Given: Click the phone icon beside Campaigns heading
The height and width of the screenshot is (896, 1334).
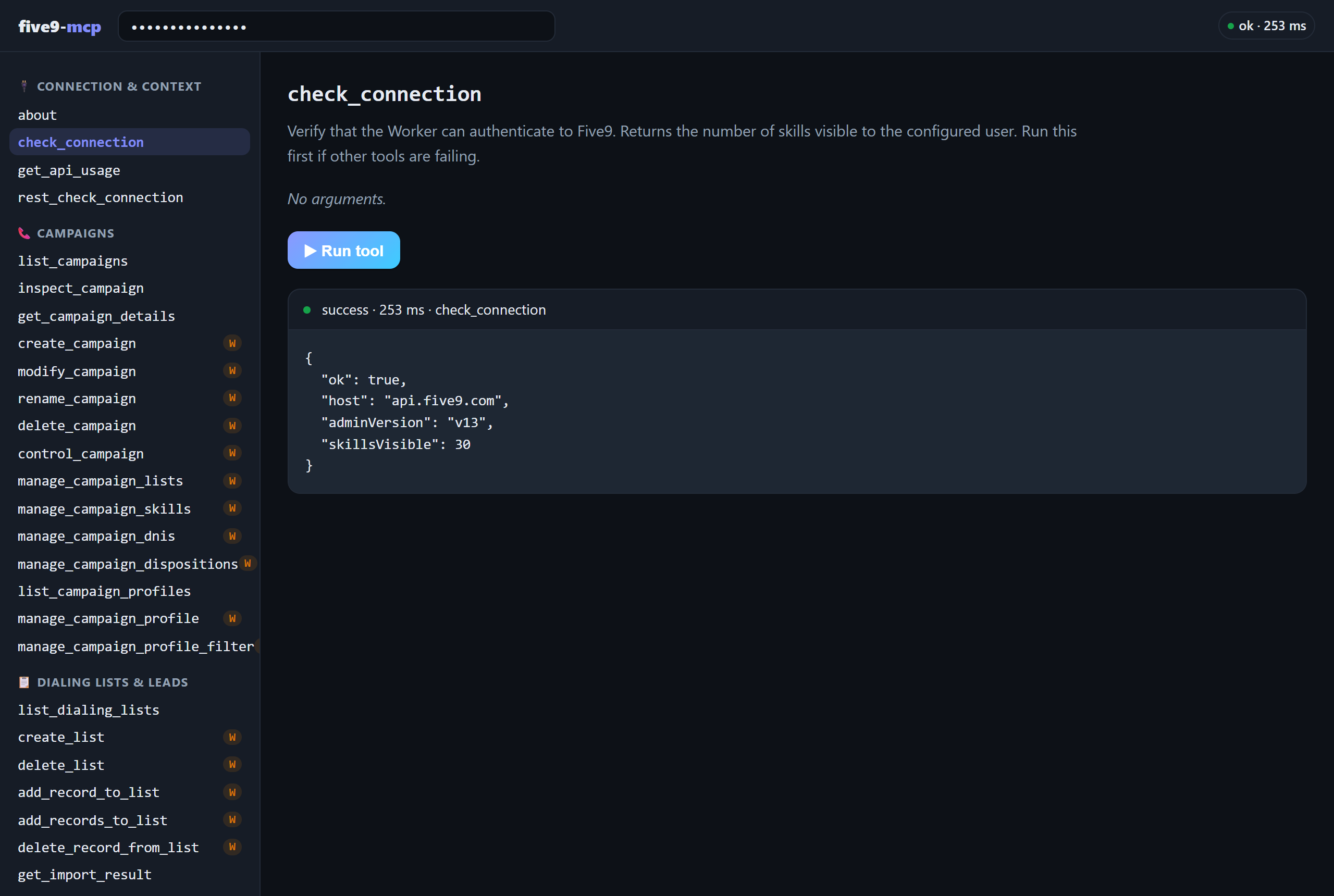Looking at the screenshot, I should (24, 233).
